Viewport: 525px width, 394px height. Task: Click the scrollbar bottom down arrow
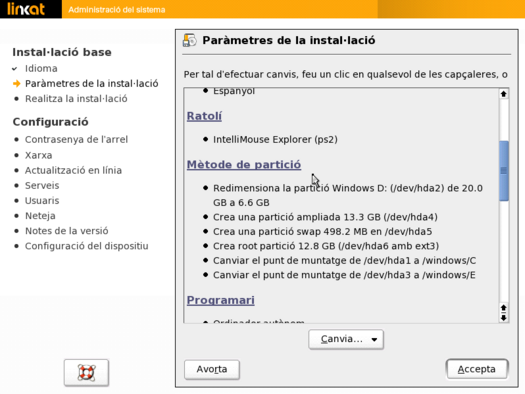tap(504, 317)
